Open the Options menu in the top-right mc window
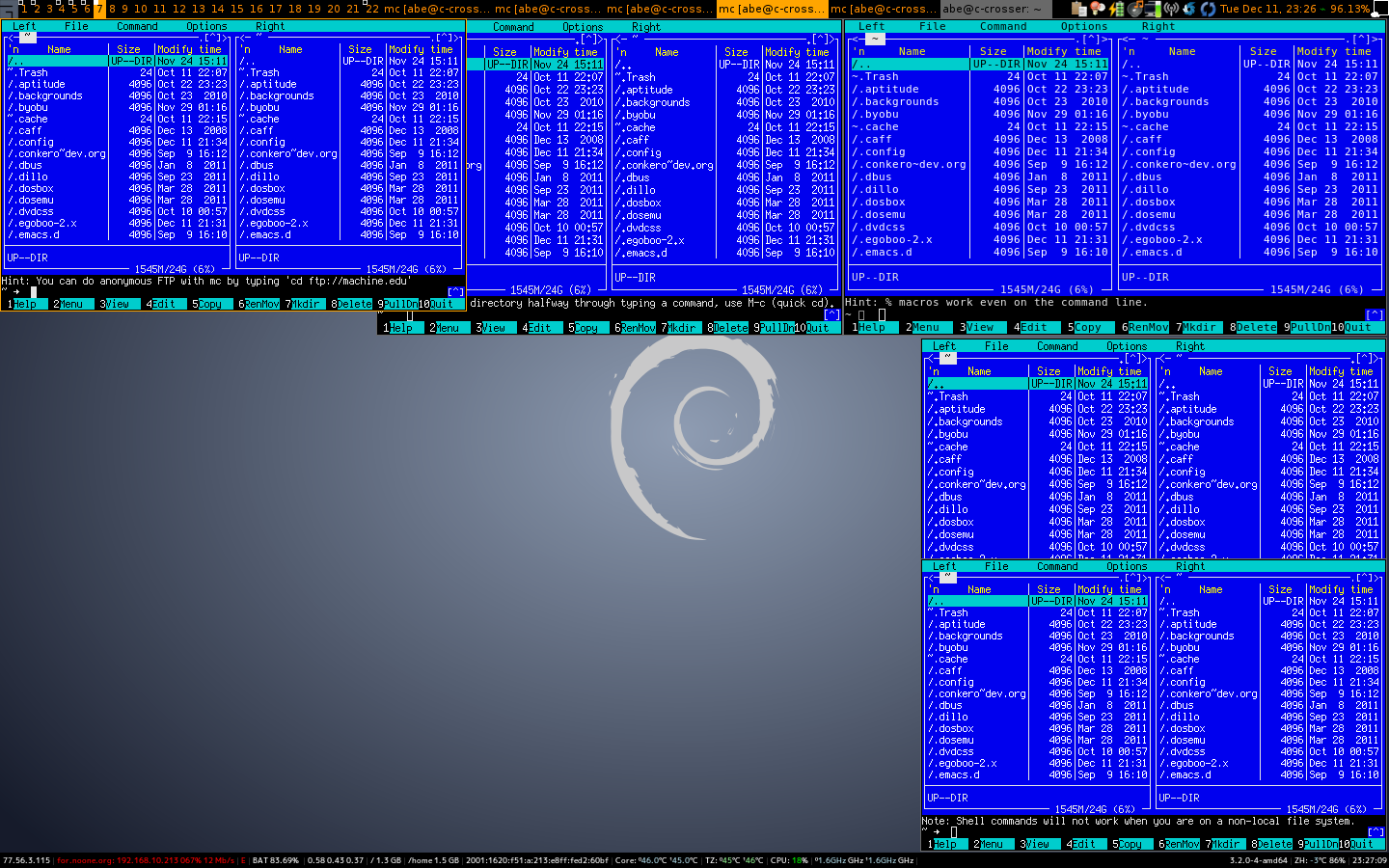The height and width of the screenshot is (868, 1389). click(x=1083, y=26)
